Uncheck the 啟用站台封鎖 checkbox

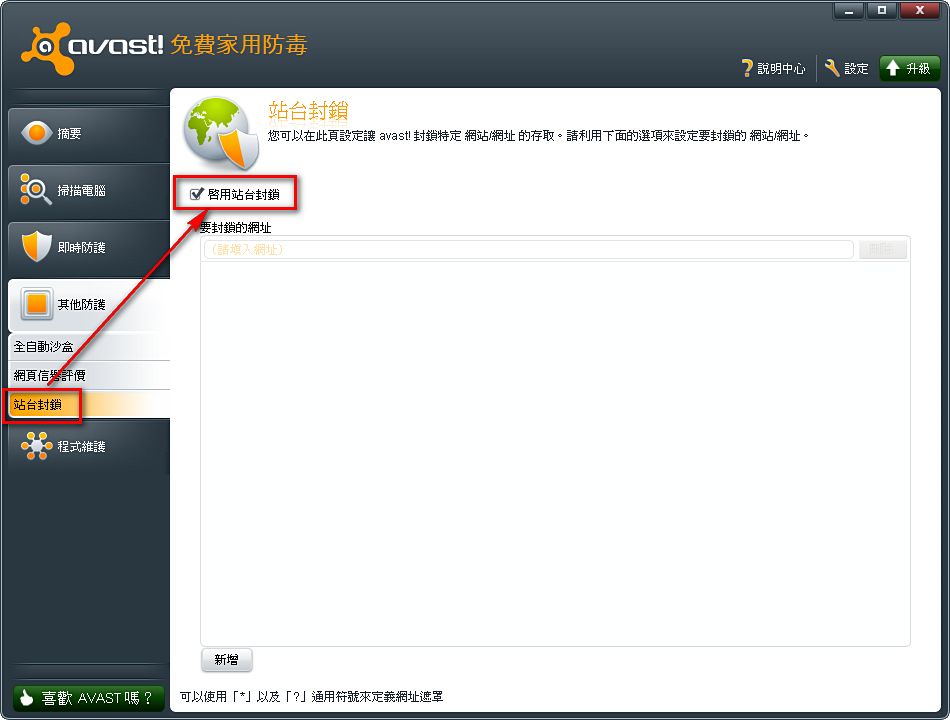(196, 194)
